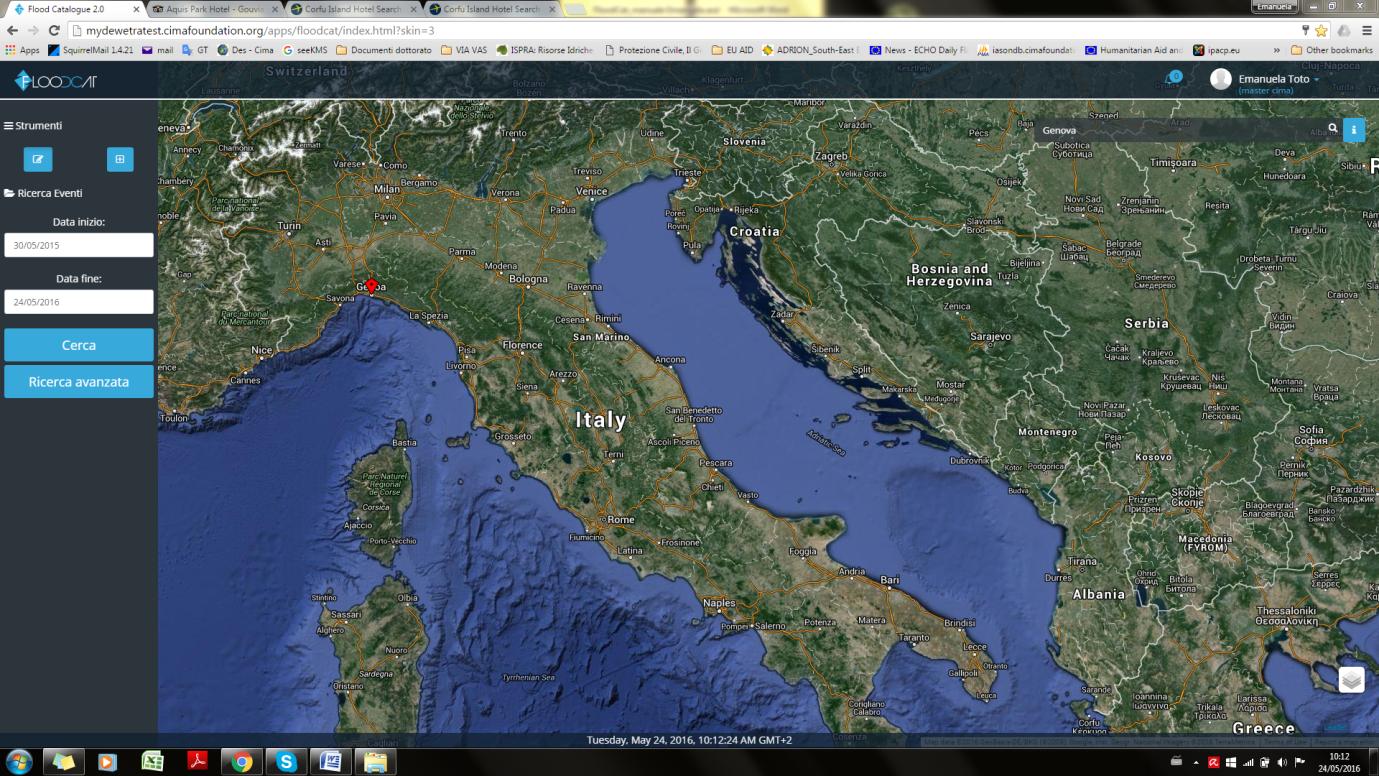Click the user avatar picture
This screenshot has height=776, width=1379.
[1221, 79]
